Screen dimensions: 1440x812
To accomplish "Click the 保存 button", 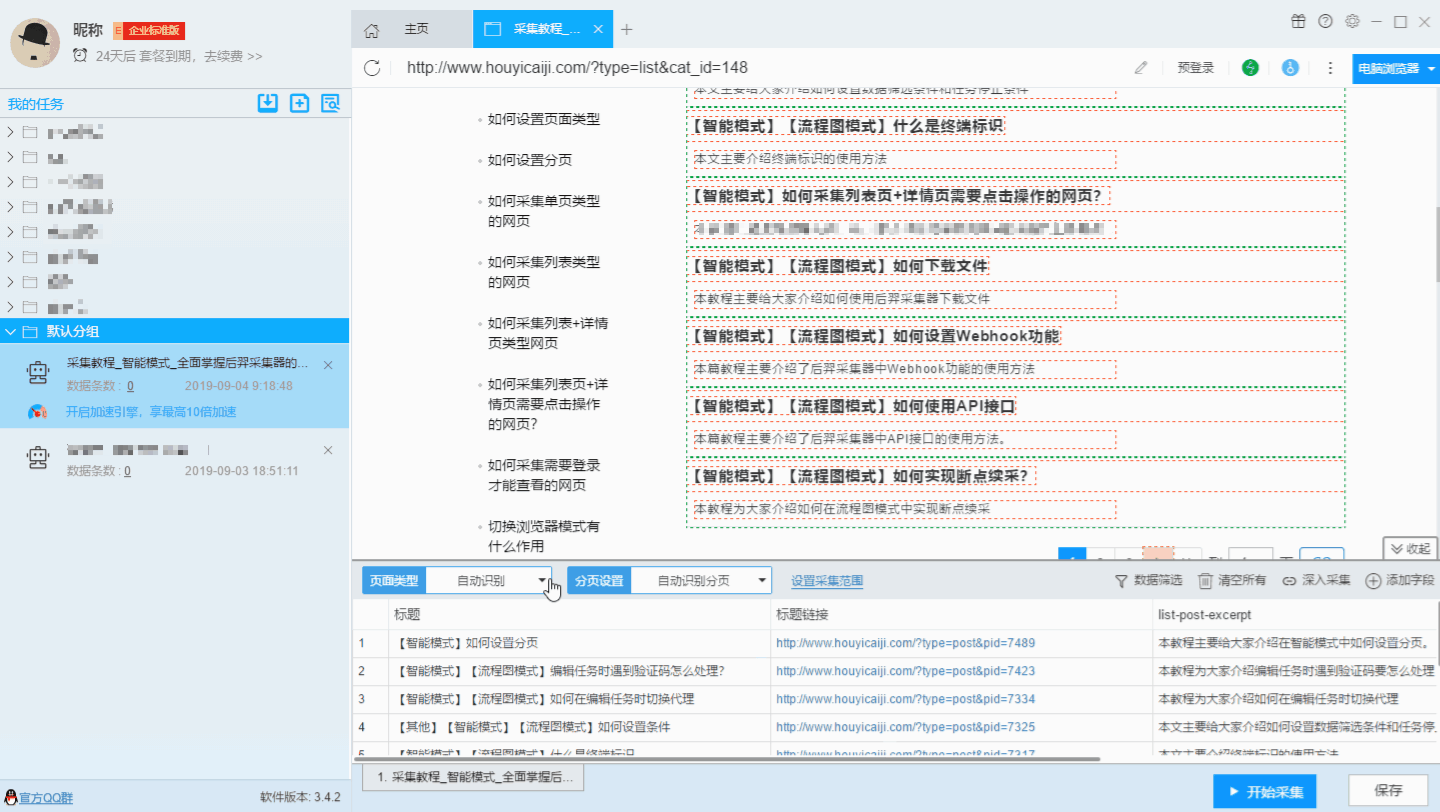I will 1388,790.
